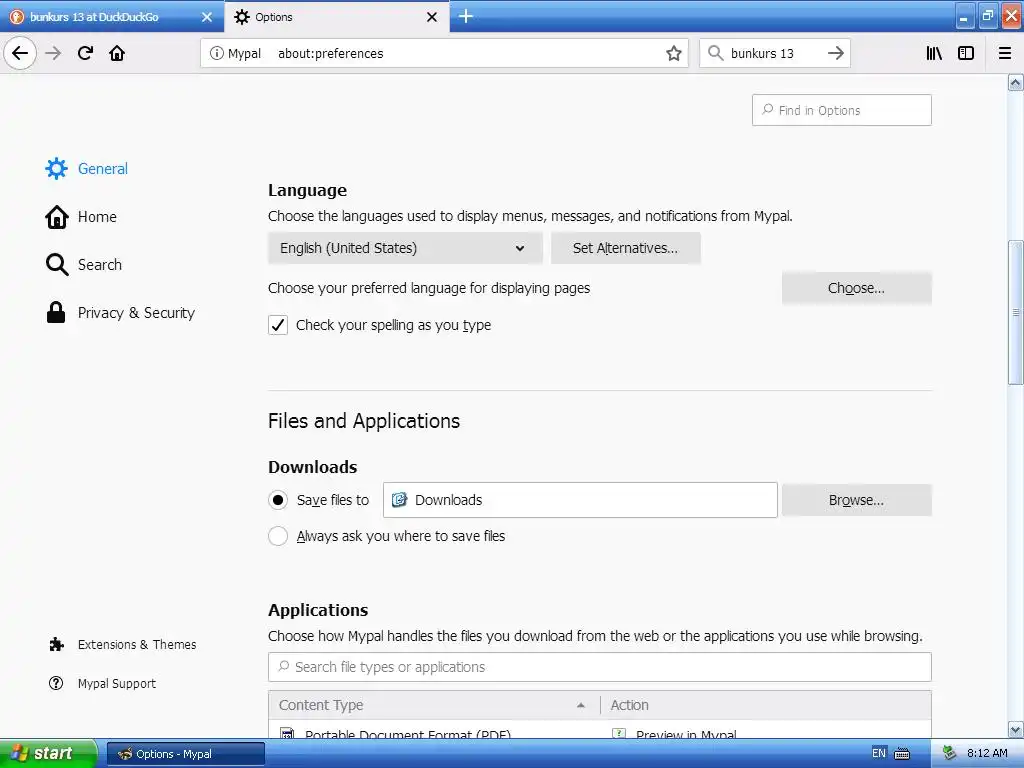Open the hamburger application menu

tap(1005, 53)
